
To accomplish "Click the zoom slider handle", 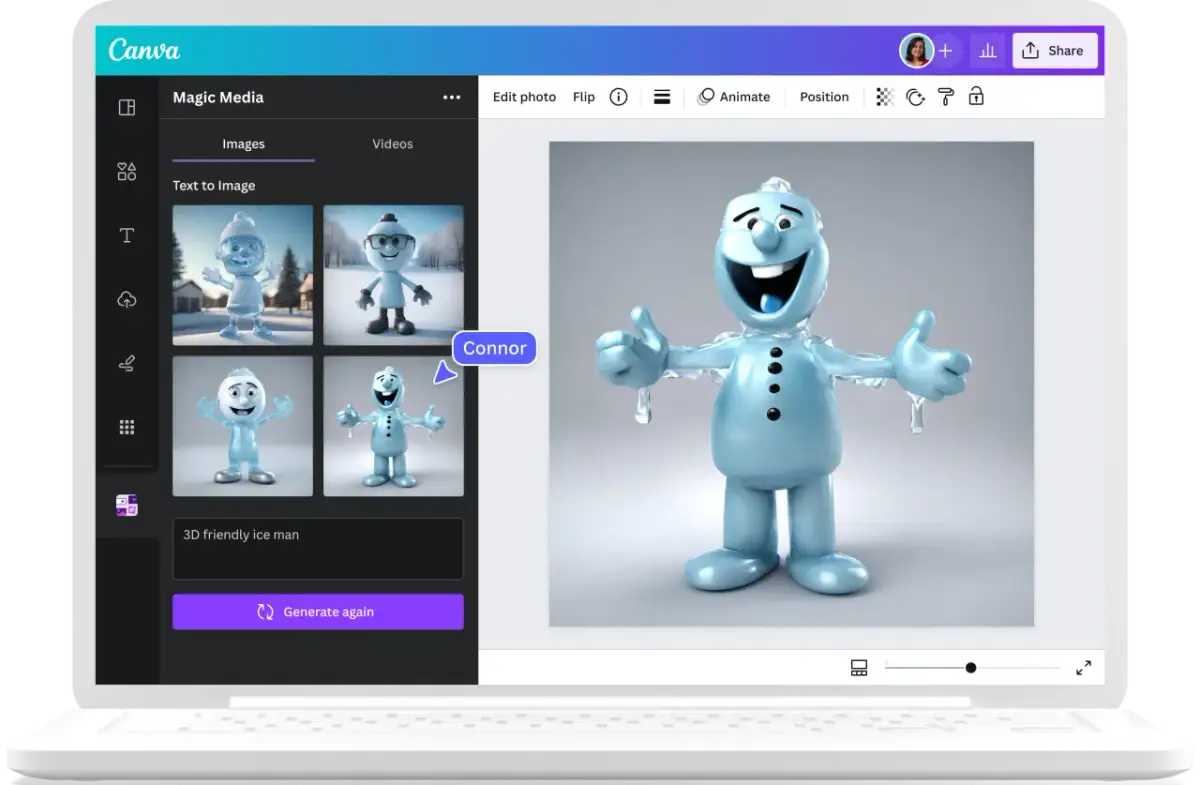I will 970,668.
